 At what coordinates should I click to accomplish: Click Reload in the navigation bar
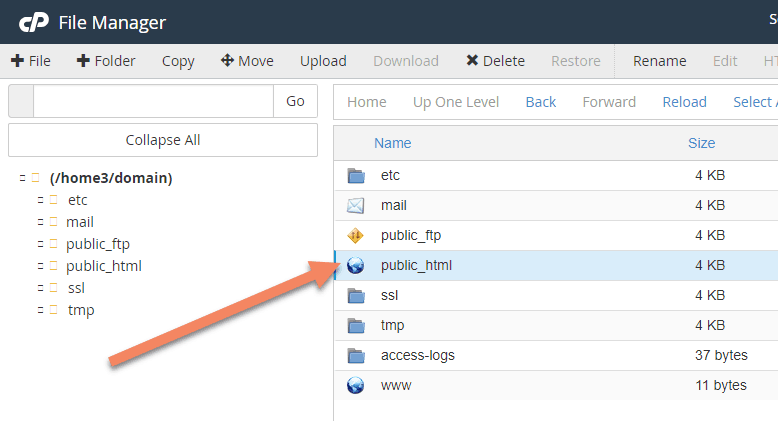click(684, 102)
